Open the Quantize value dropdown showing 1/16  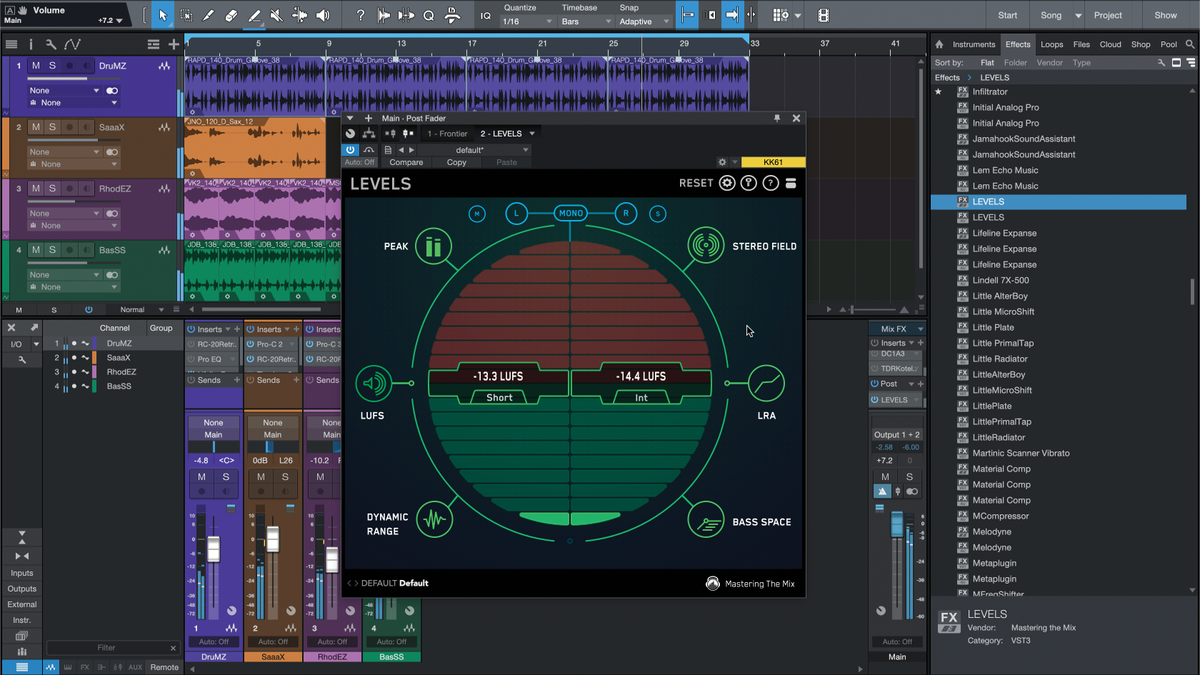click(529, 18)
